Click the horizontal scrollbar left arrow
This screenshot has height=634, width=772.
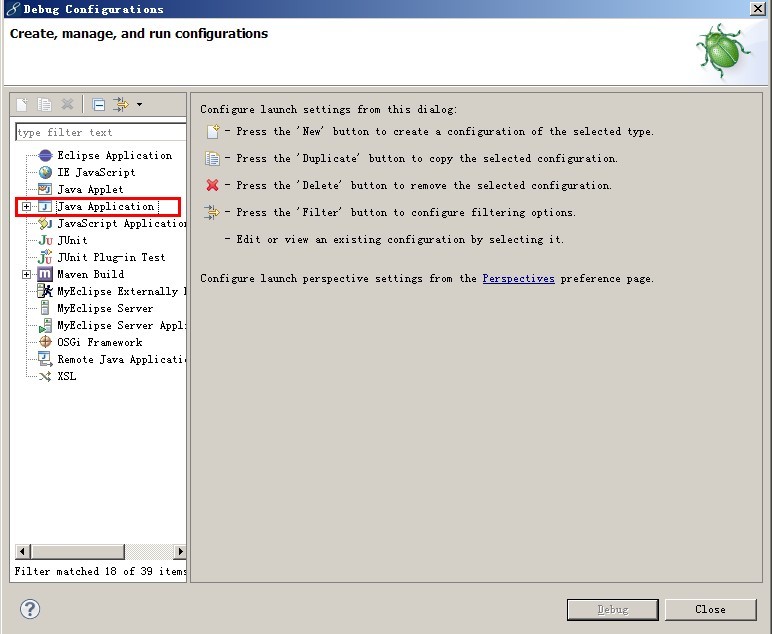[x=23, y=551]
